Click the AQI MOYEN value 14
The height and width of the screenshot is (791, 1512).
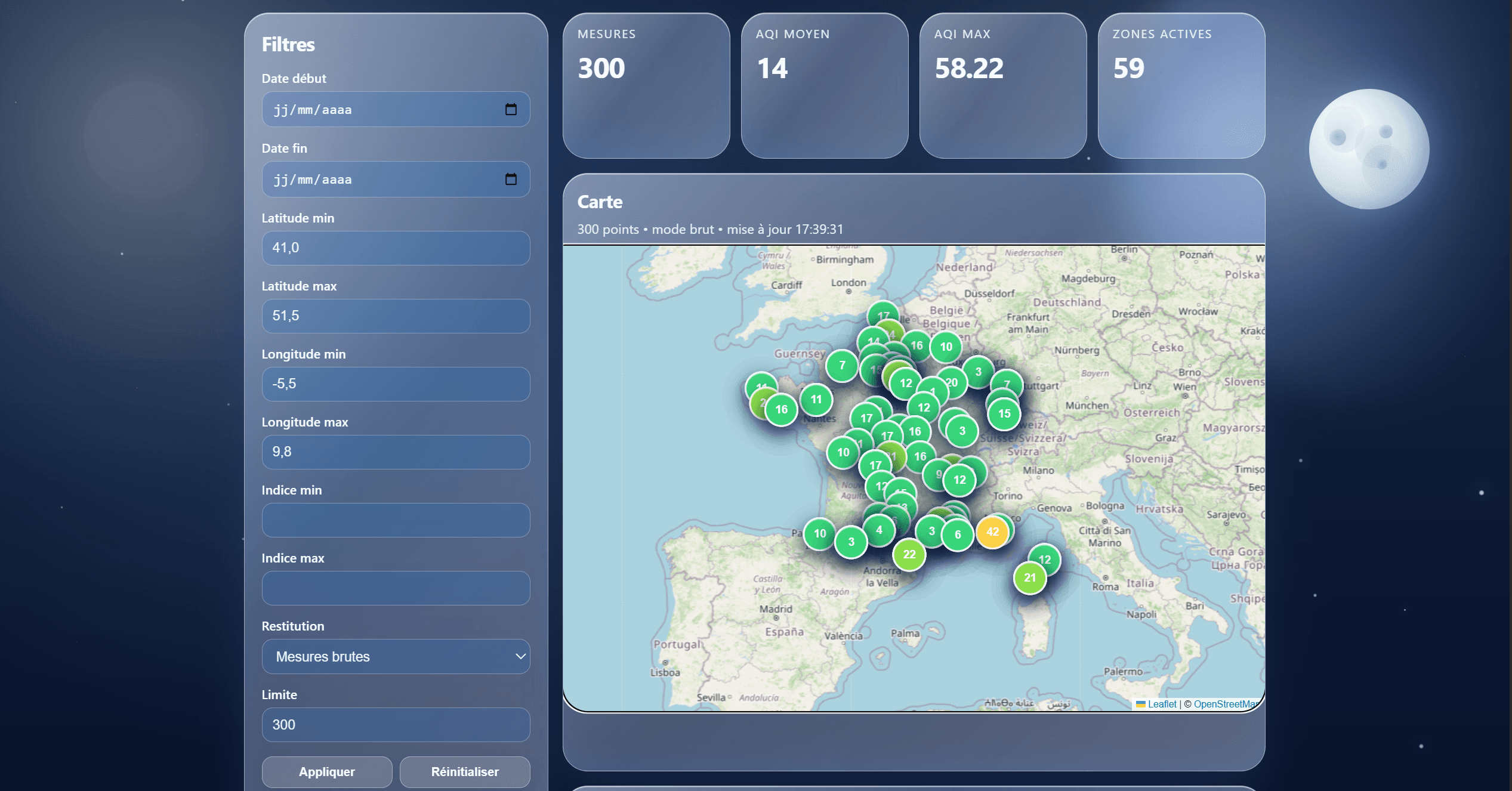[x=772, y=68]
